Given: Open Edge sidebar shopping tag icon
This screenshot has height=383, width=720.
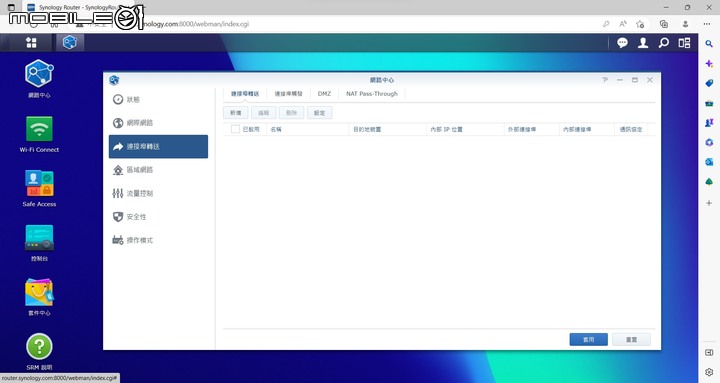Looking at the screenshot, I should coord(709,83).
